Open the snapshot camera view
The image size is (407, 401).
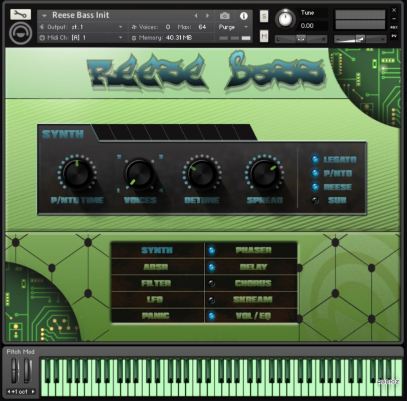point(225,15)
